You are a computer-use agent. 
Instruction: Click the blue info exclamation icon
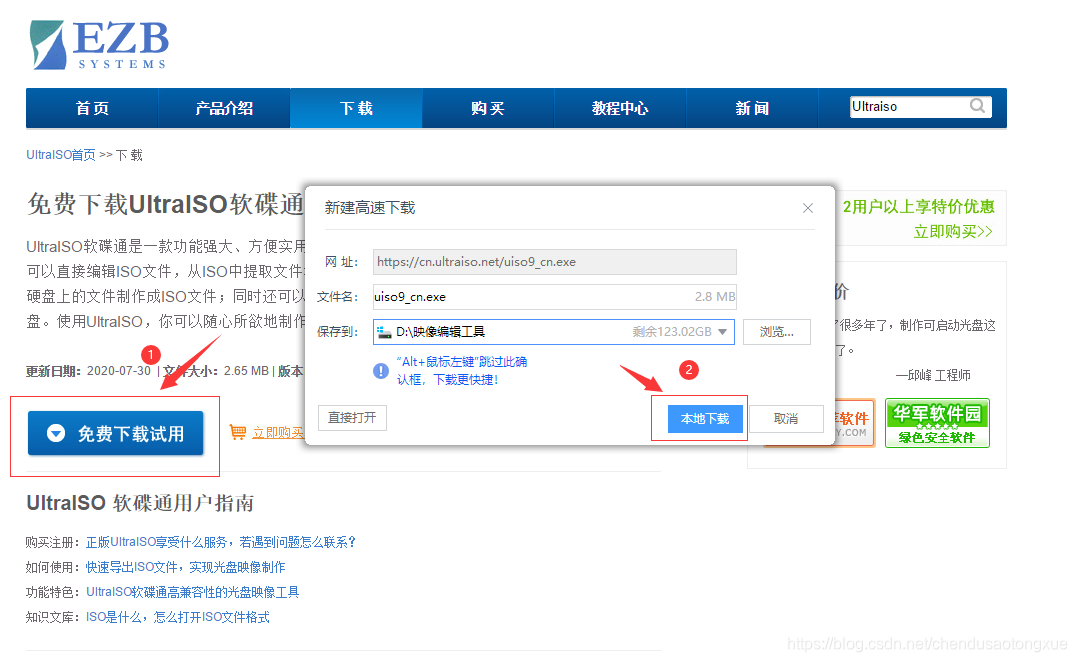point(381,371)
